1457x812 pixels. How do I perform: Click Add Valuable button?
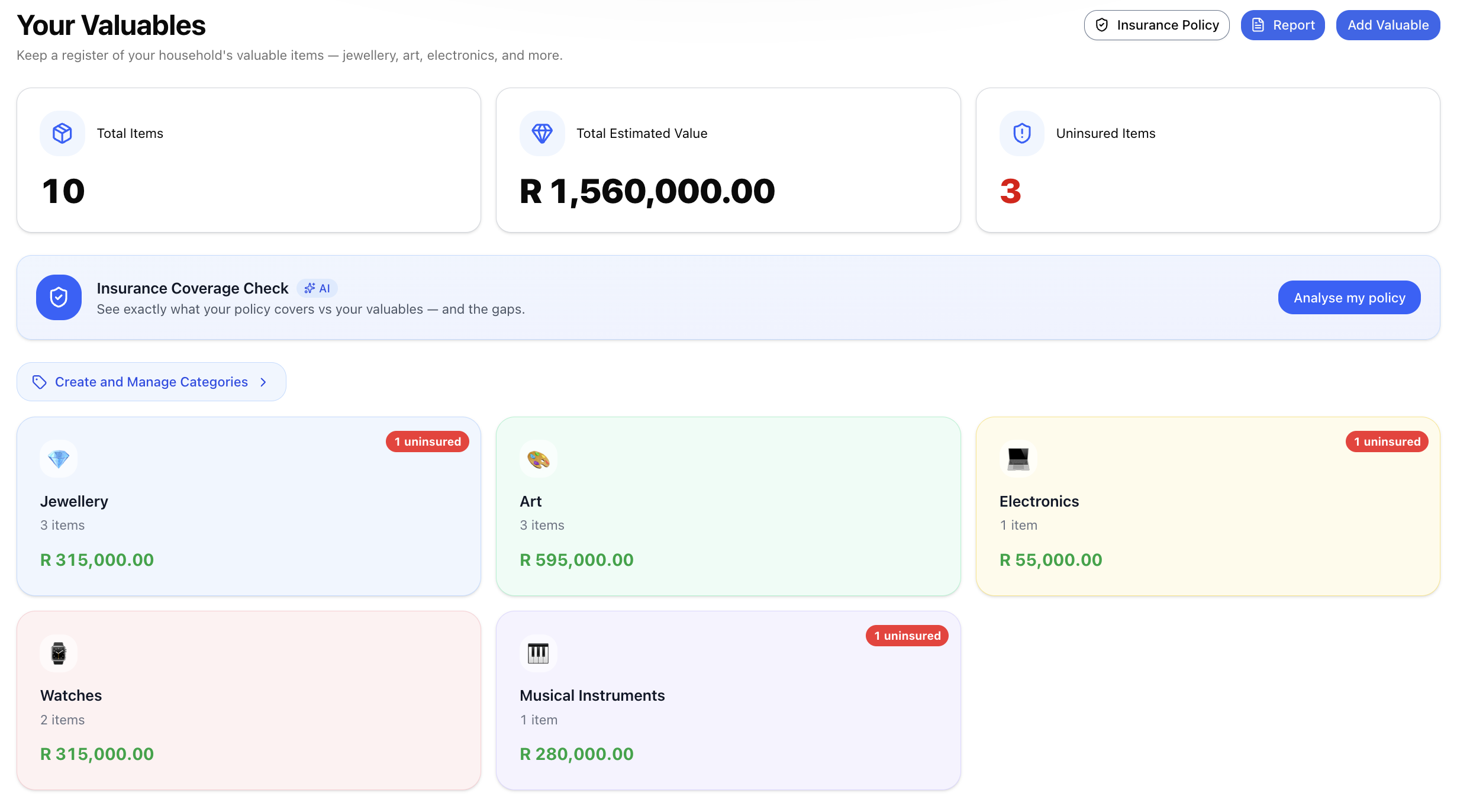tap(1388, 25)
